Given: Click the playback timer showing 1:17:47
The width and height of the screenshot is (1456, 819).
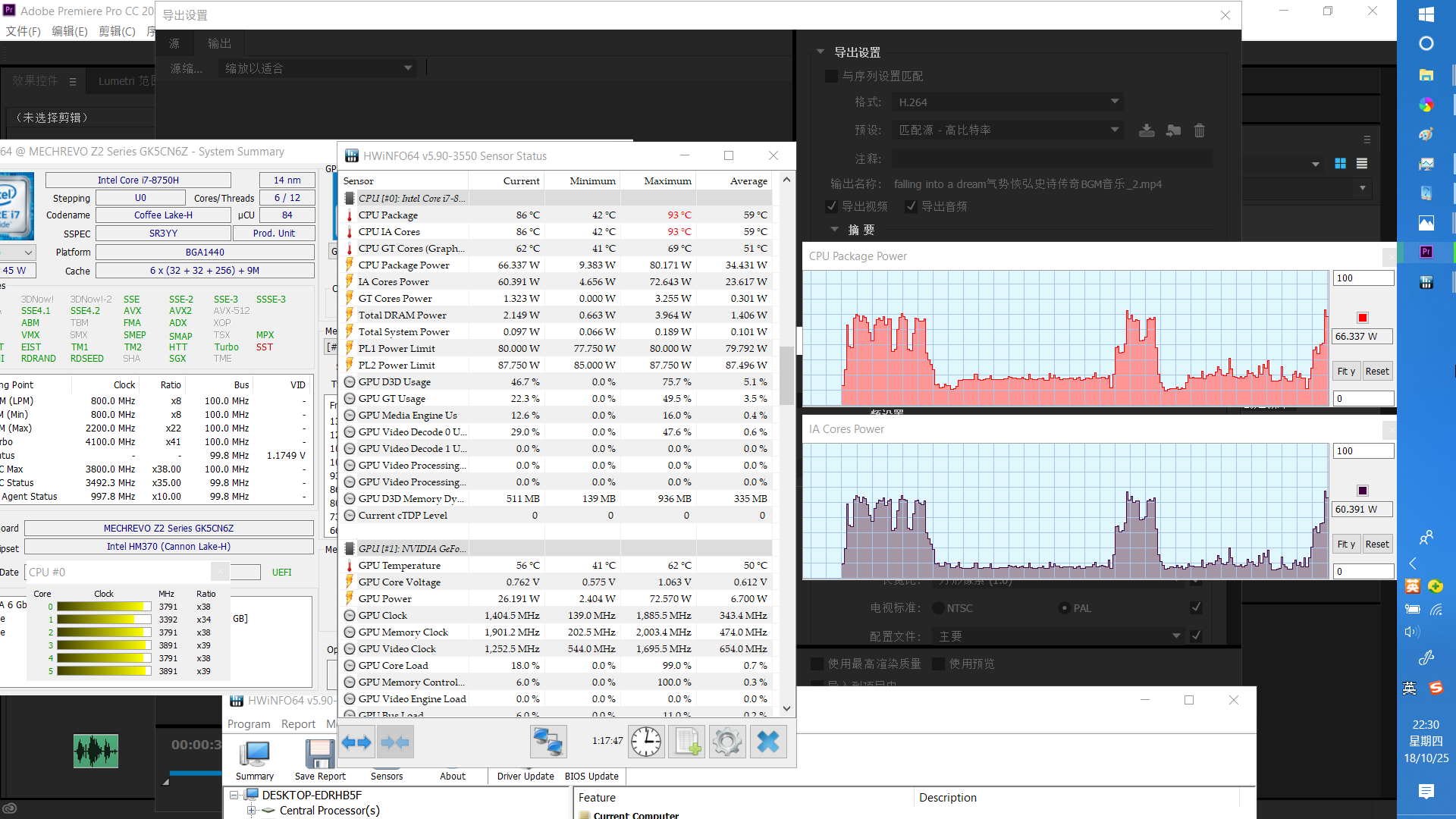Looking at the screenshot, I should pos(605,741).
